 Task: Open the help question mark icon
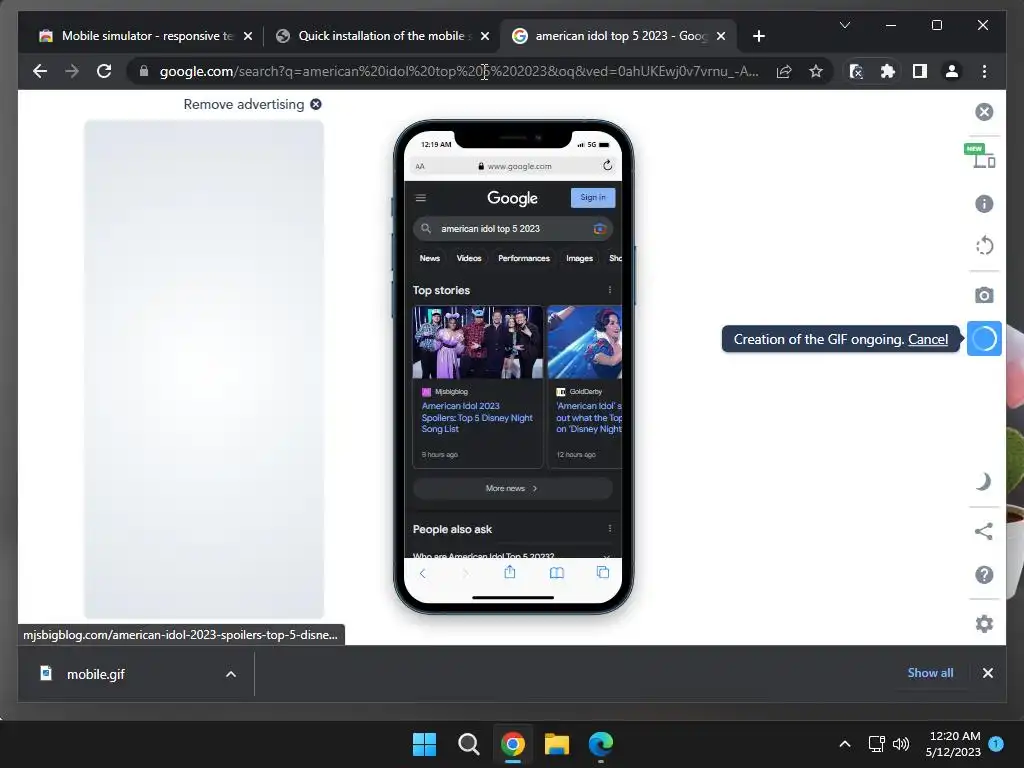pyautogui.click(x=984, y=575)
